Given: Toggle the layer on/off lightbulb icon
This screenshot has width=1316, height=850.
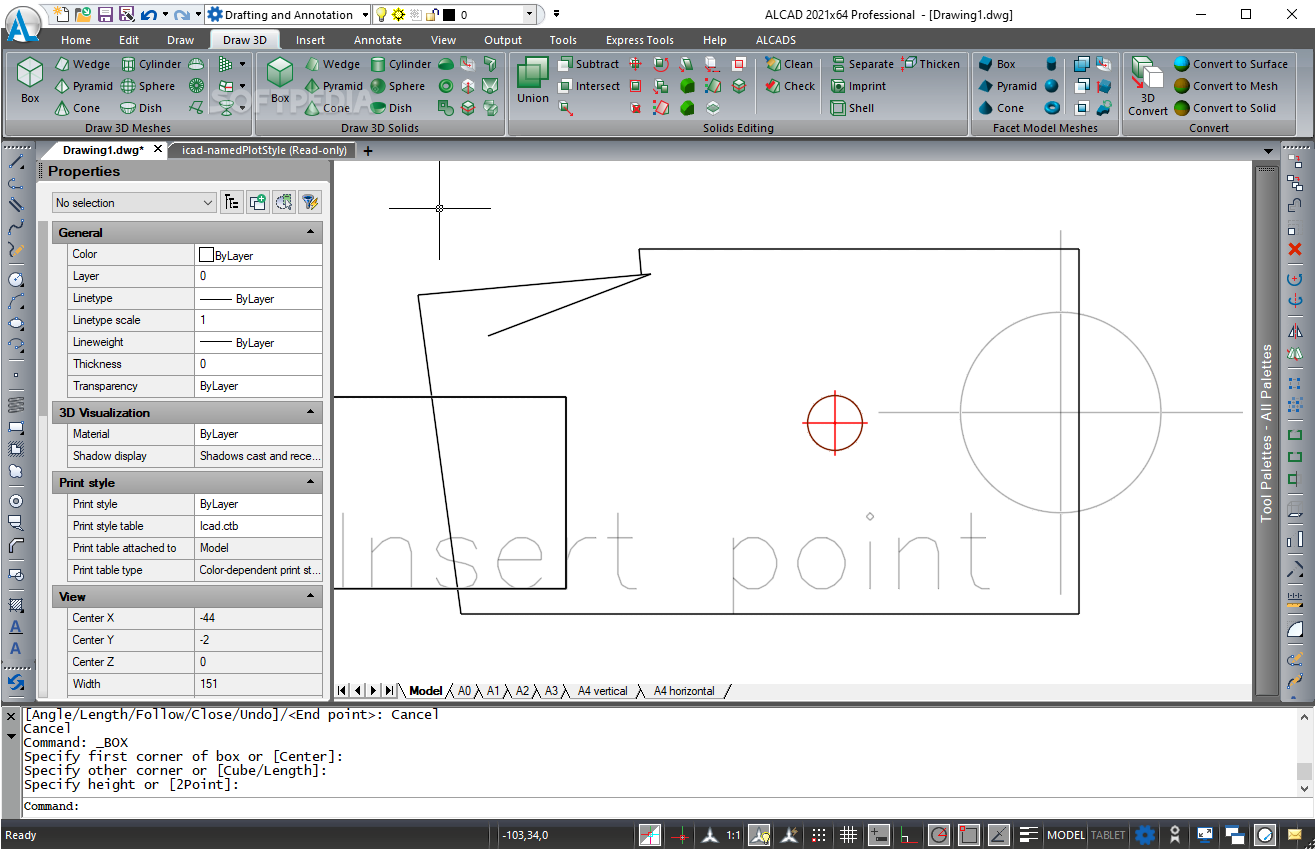Looking at the screenshot, I should click(381, 15).
